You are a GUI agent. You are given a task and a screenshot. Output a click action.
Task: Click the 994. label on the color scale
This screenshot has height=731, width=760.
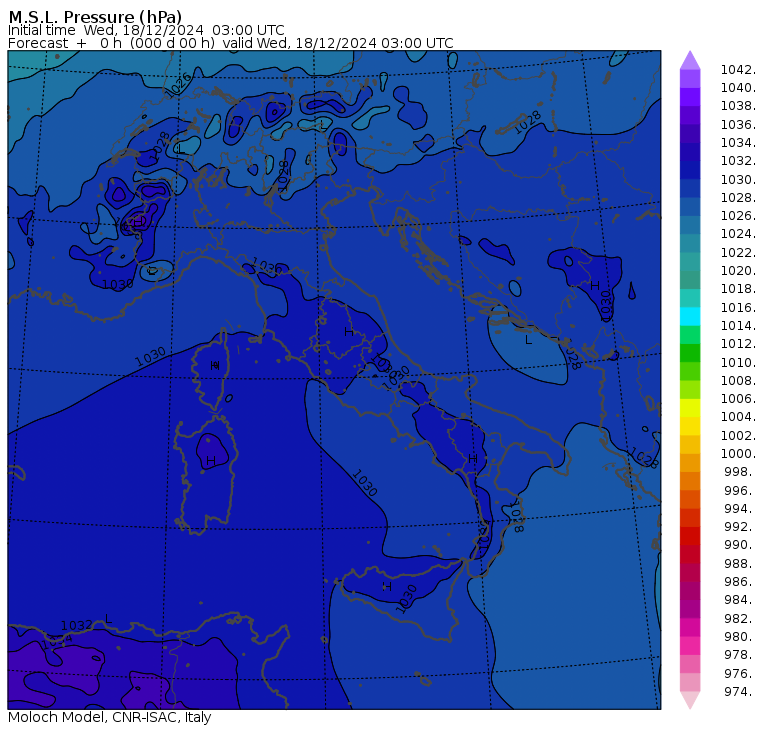[740, 509]
